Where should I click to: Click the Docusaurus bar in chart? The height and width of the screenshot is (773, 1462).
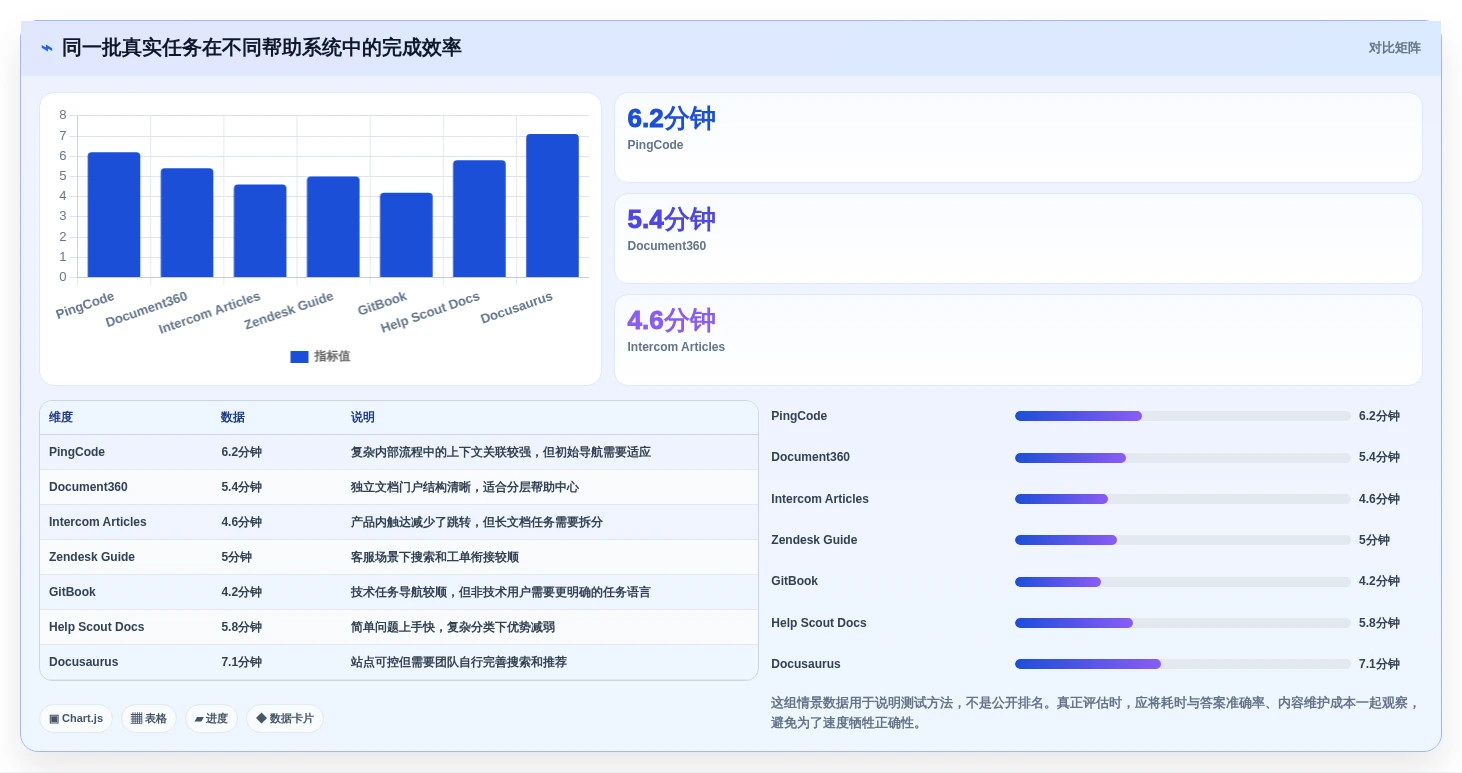pos(552,205)
